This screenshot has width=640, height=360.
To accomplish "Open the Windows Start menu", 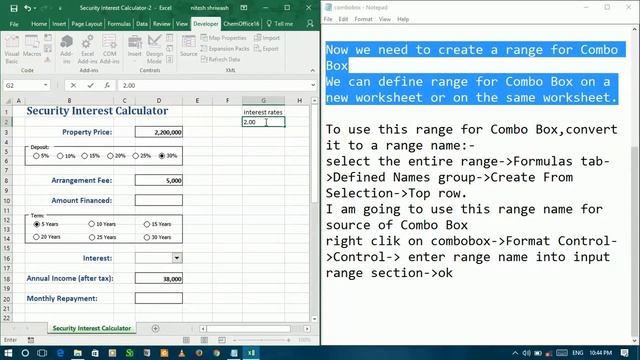I will click(x=8, y=353).
